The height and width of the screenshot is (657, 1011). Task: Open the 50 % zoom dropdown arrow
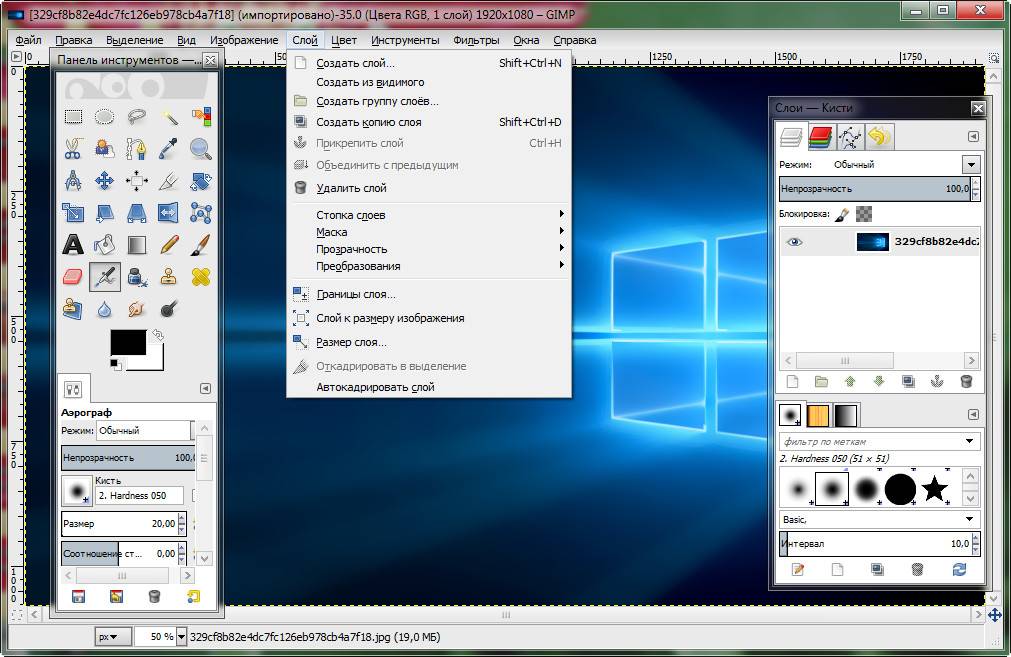point(181,636)
